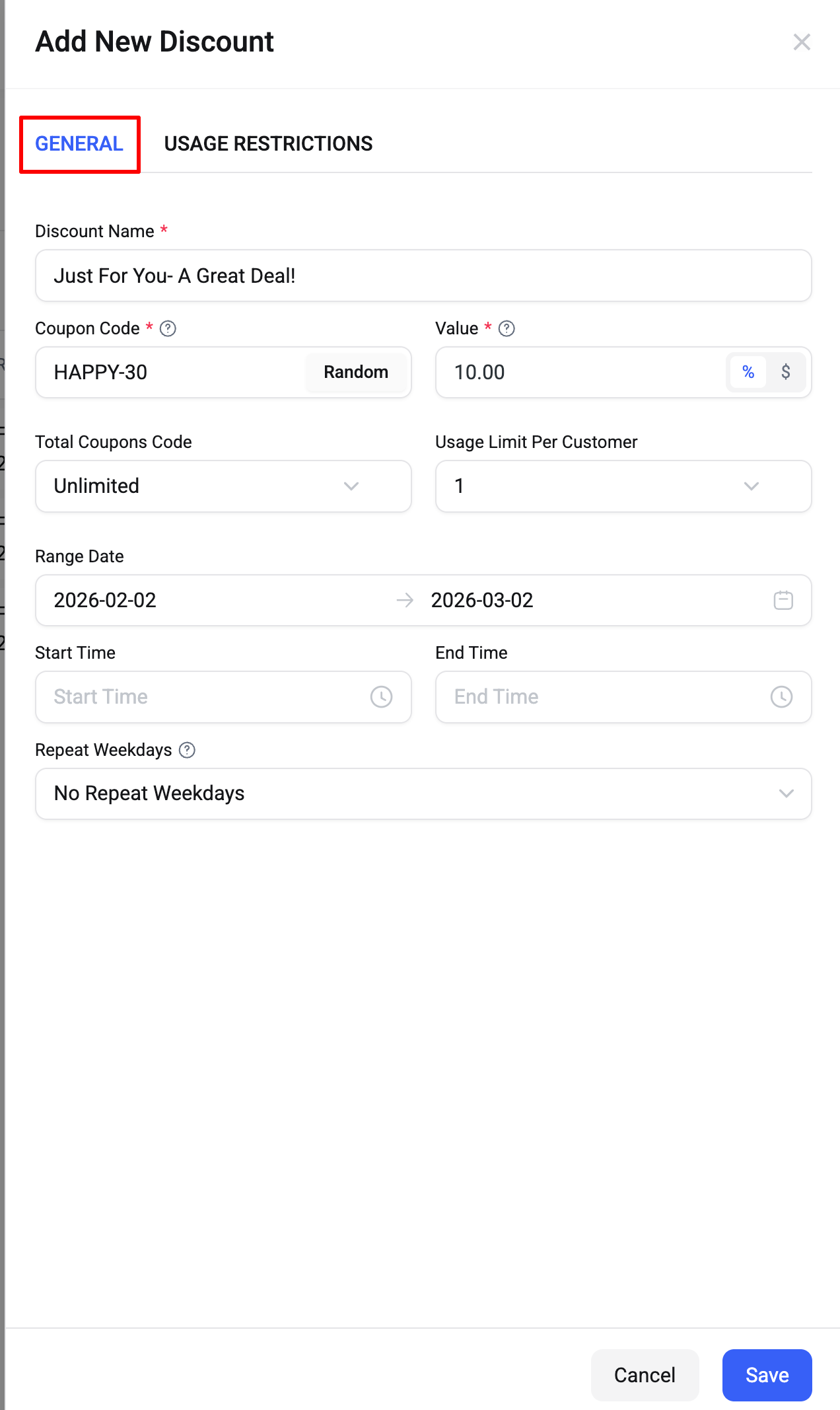
Task: Click the Value help question icon
Action: (x=507, y=328)
